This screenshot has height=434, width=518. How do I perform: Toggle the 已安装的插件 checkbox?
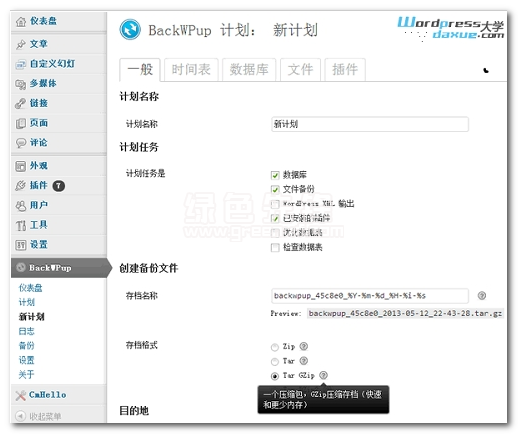[x=275, y=218]
